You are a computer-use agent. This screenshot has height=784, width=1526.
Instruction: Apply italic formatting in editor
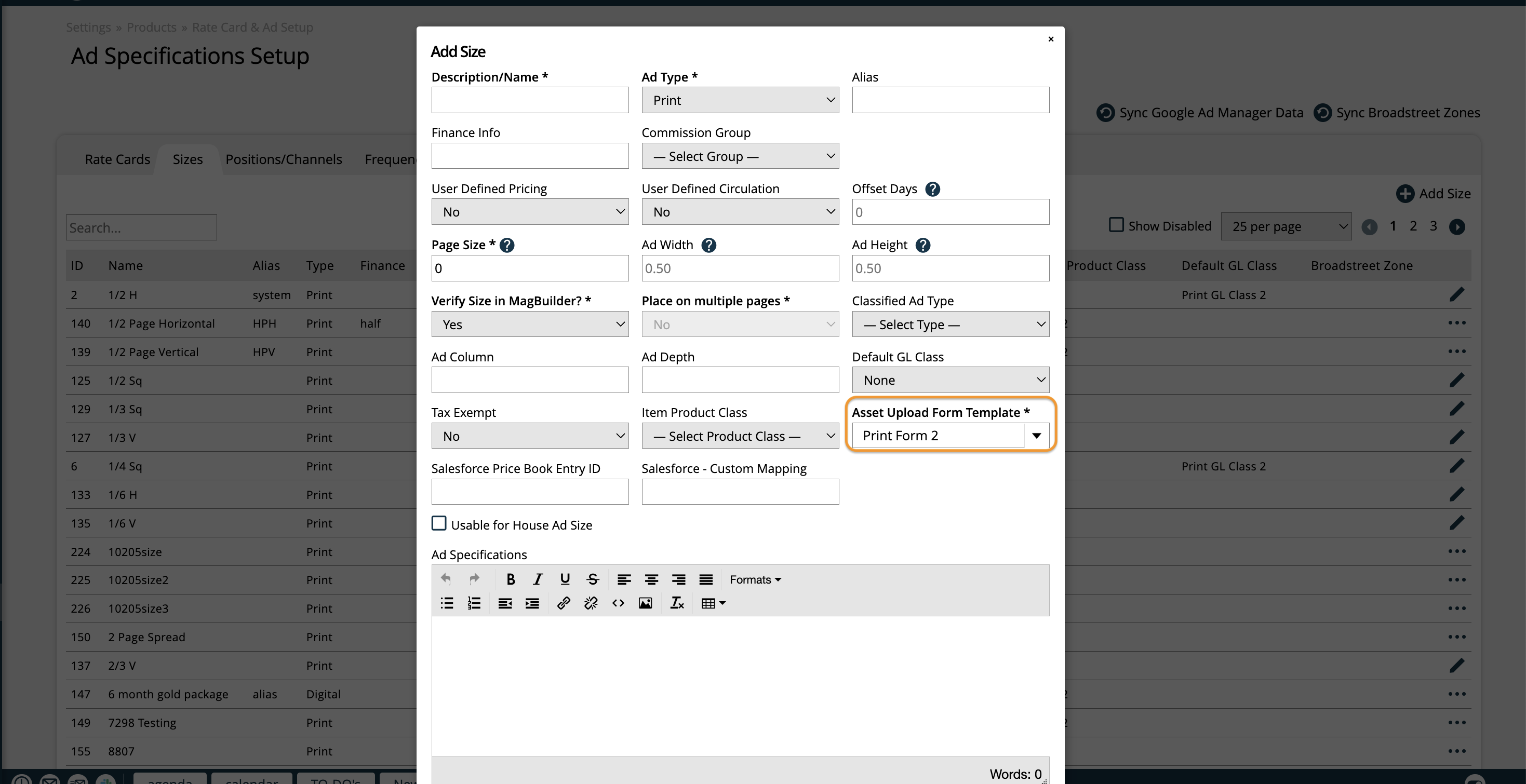click(x=537, y=579)
